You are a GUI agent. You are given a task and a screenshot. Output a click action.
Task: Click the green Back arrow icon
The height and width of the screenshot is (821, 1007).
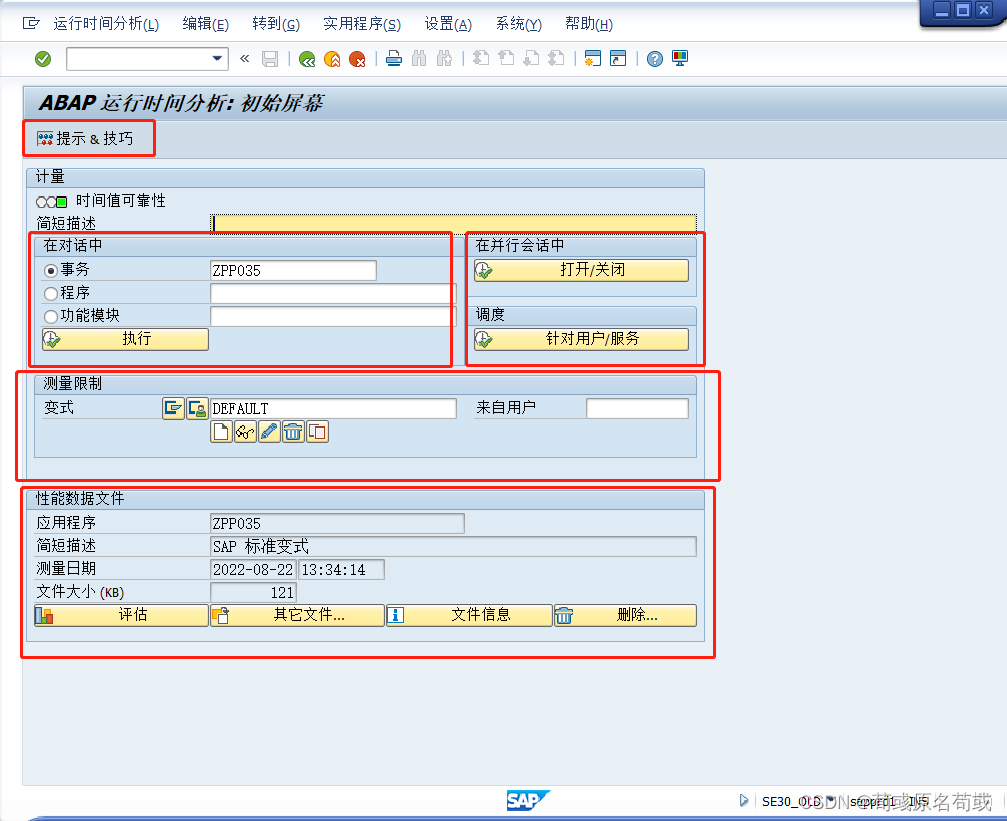click(307, 59)
